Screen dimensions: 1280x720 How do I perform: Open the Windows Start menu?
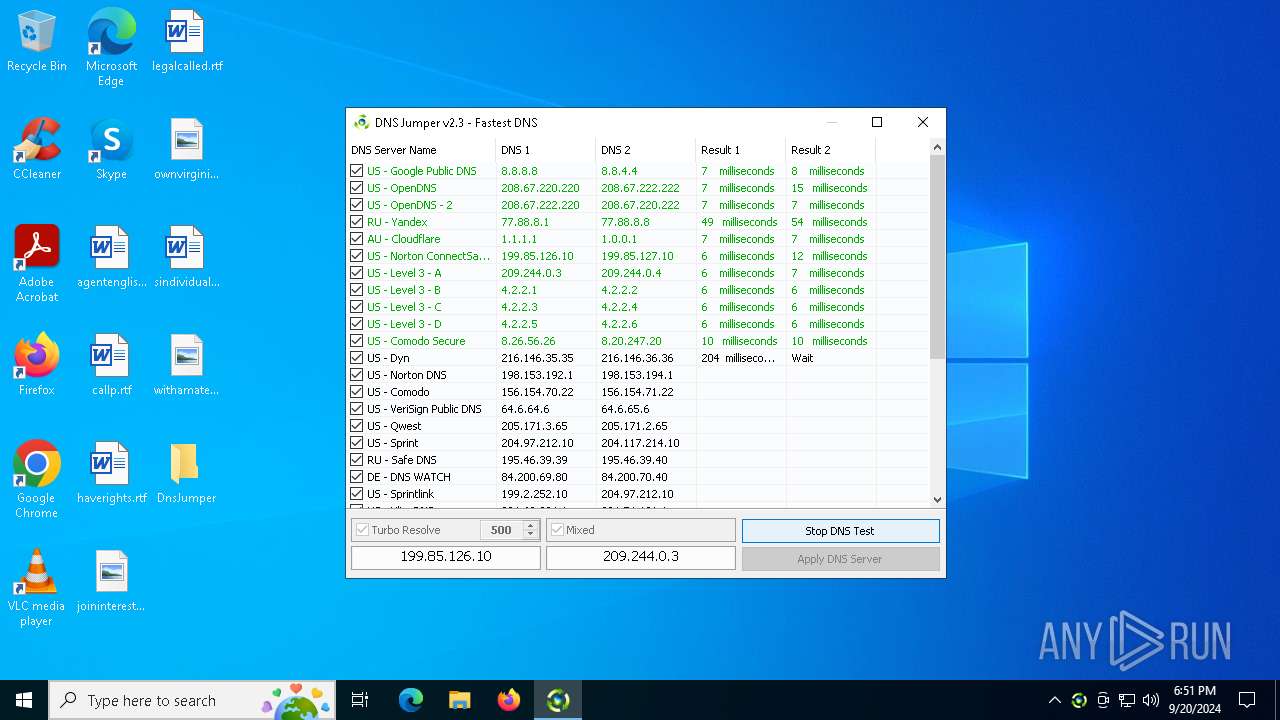pos(24,700)
